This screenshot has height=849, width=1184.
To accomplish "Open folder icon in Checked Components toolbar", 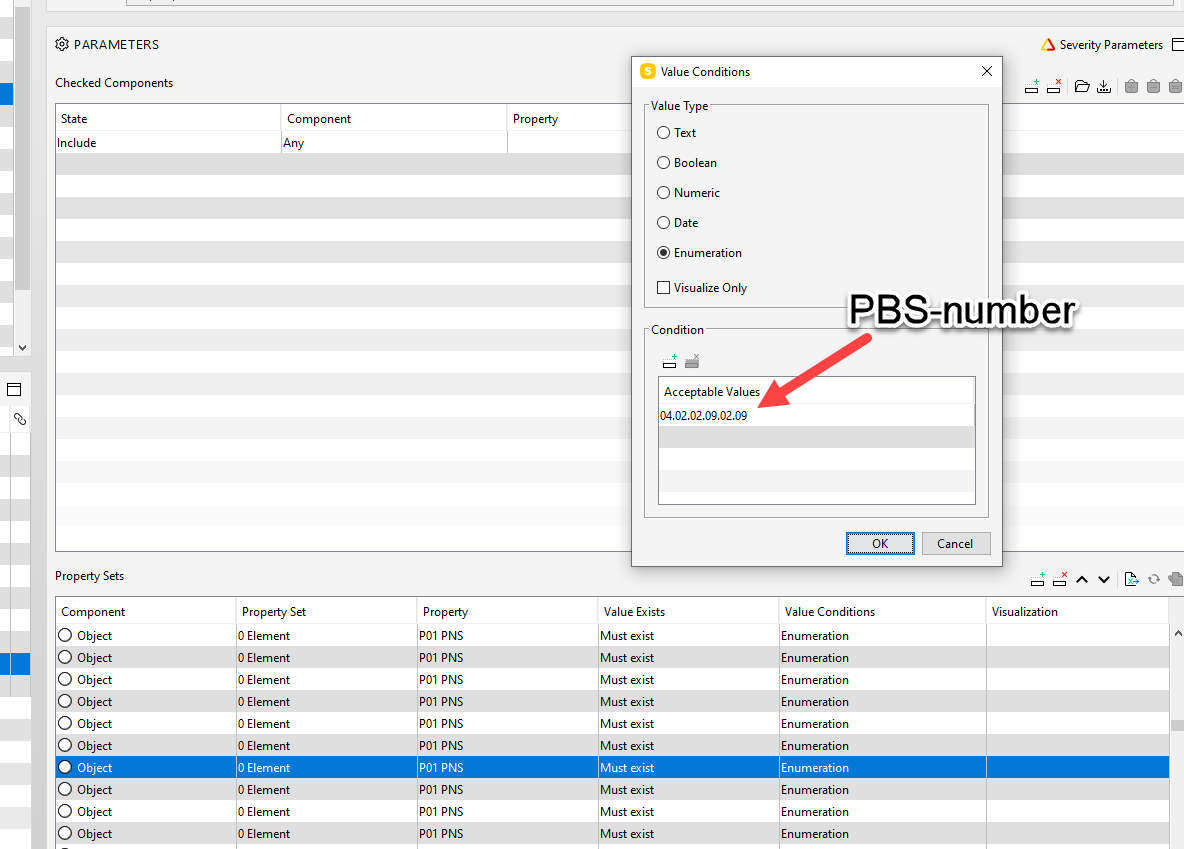I will (x=1082, y=86).
